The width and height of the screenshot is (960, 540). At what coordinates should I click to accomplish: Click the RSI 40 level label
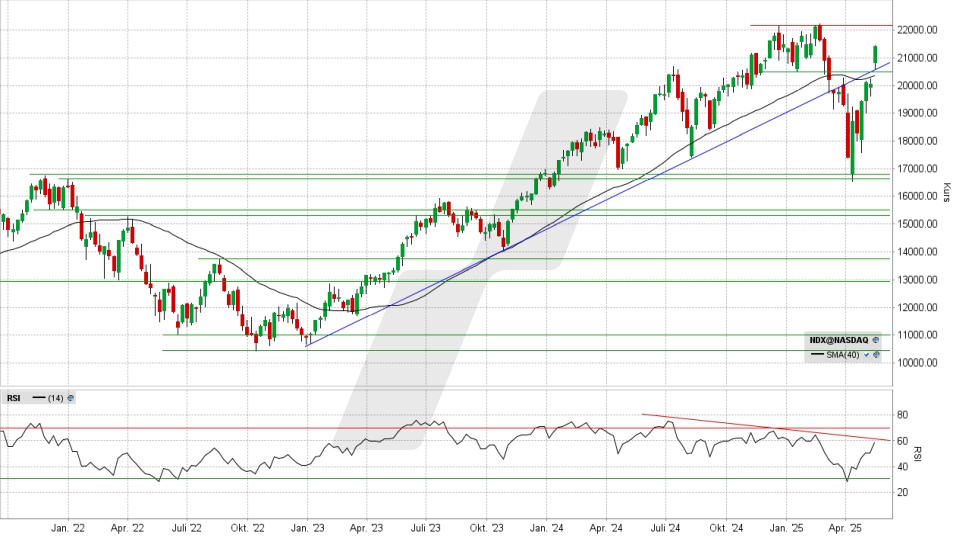pyautogui.click(x=902, y=467)
